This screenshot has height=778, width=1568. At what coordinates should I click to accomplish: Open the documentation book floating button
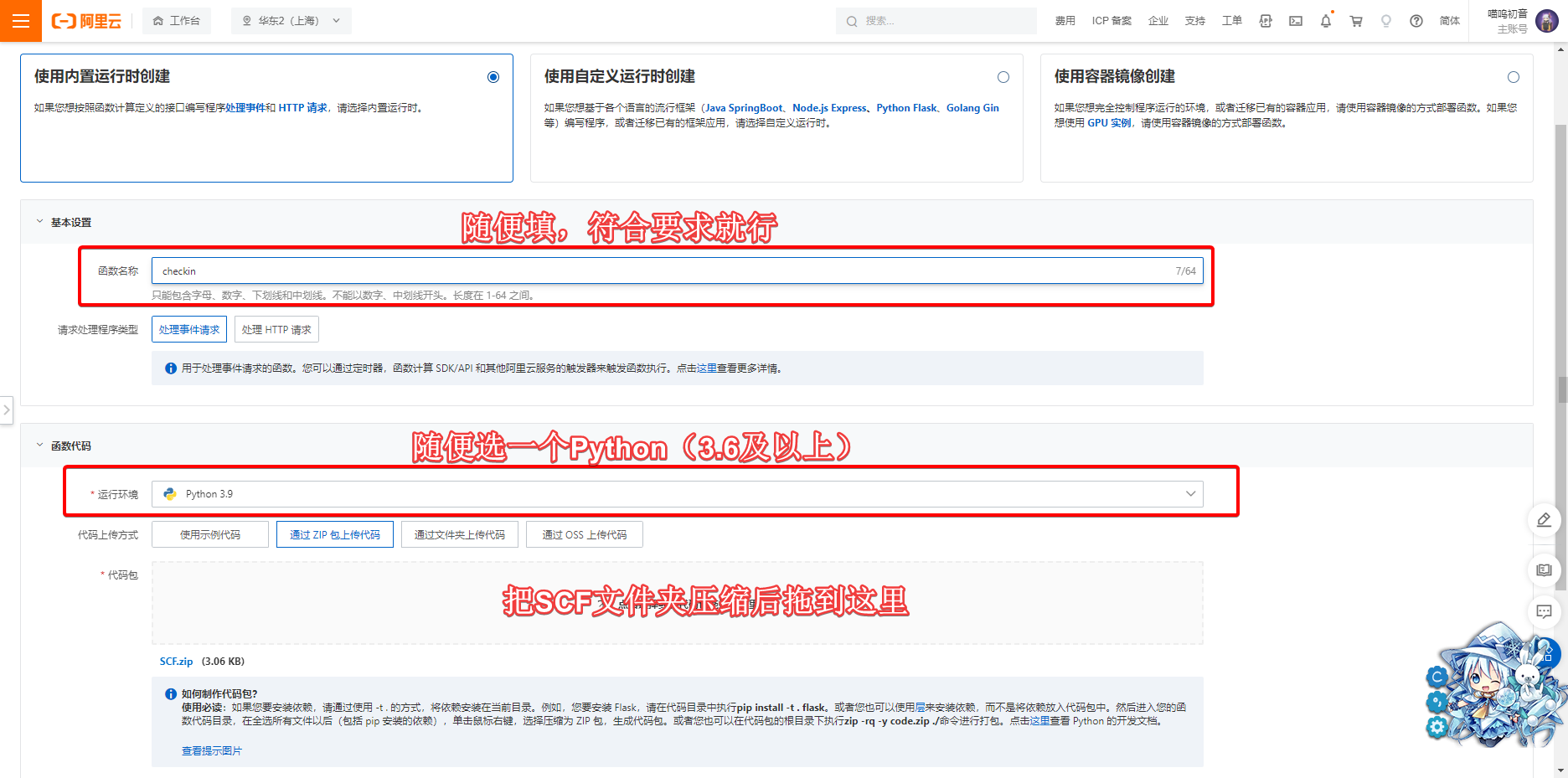pyautogui.click(x=1544, y=570)
